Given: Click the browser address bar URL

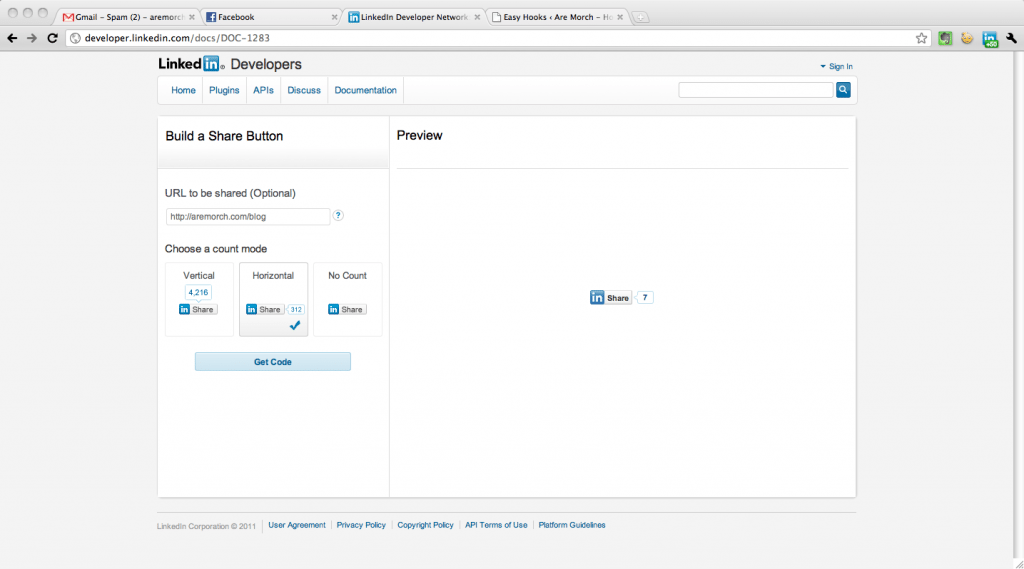Looking at the screenshot, I should 177,38.
